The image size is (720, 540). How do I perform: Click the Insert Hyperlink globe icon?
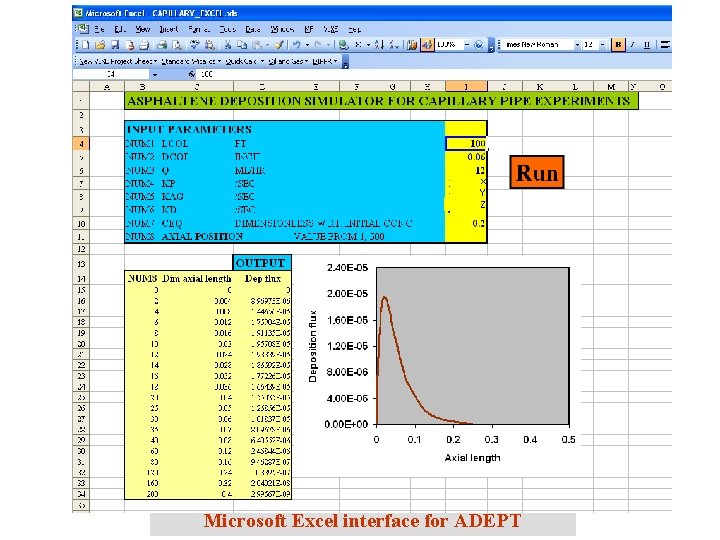pyautogui.click(x=343, y=45)
